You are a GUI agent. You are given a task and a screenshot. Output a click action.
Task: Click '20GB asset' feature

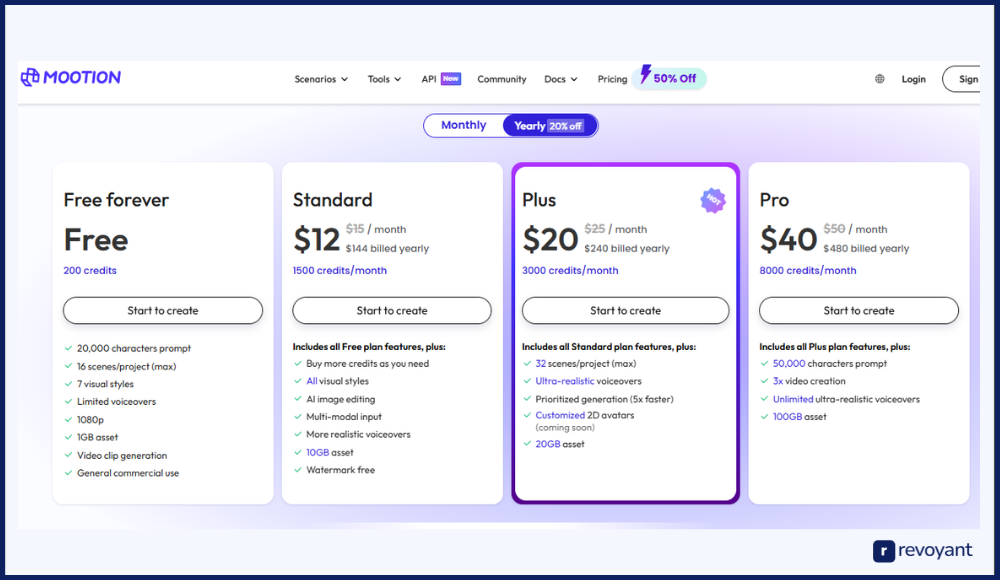click(559, 444)
